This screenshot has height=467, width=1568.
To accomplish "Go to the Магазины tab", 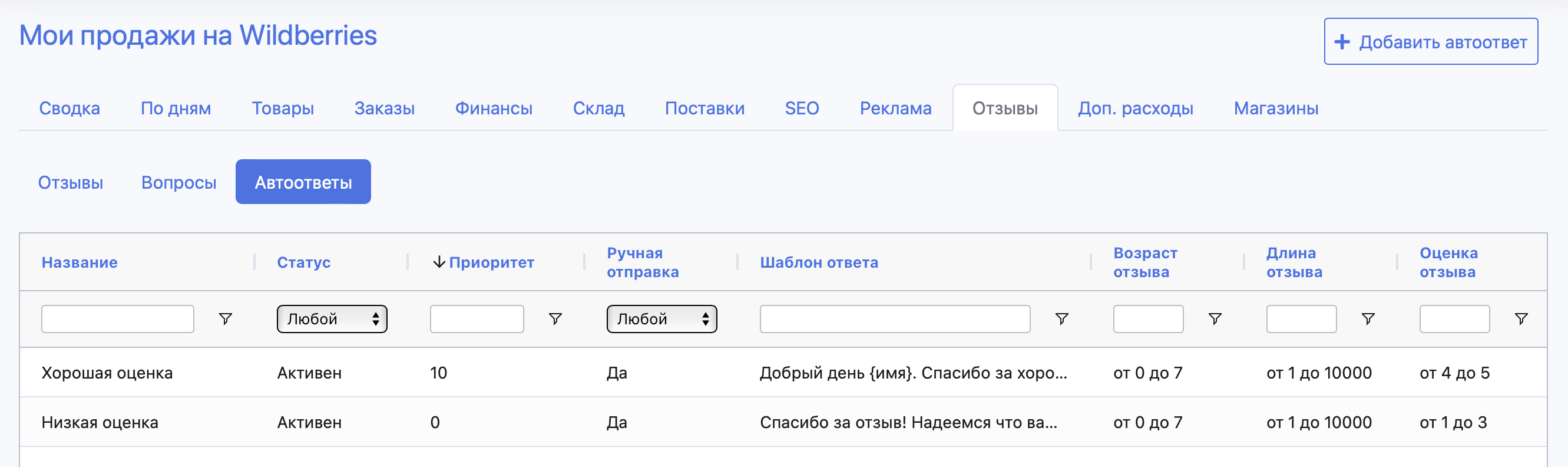I will [1276, 108].
